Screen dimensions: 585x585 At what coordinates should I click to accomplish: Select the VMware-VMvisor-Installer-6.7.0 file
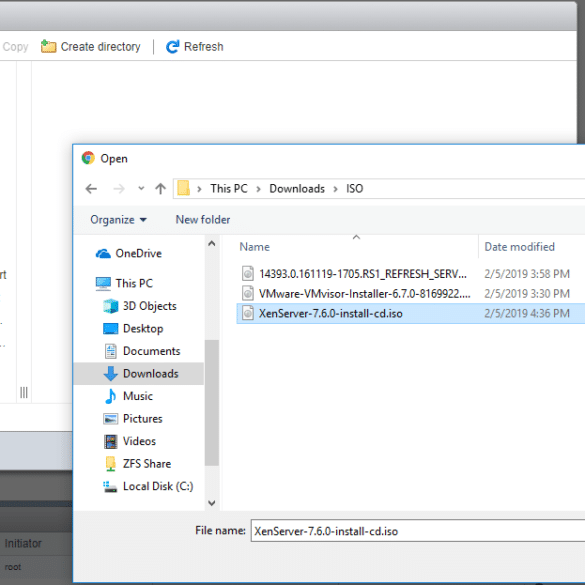coord(365,294)
